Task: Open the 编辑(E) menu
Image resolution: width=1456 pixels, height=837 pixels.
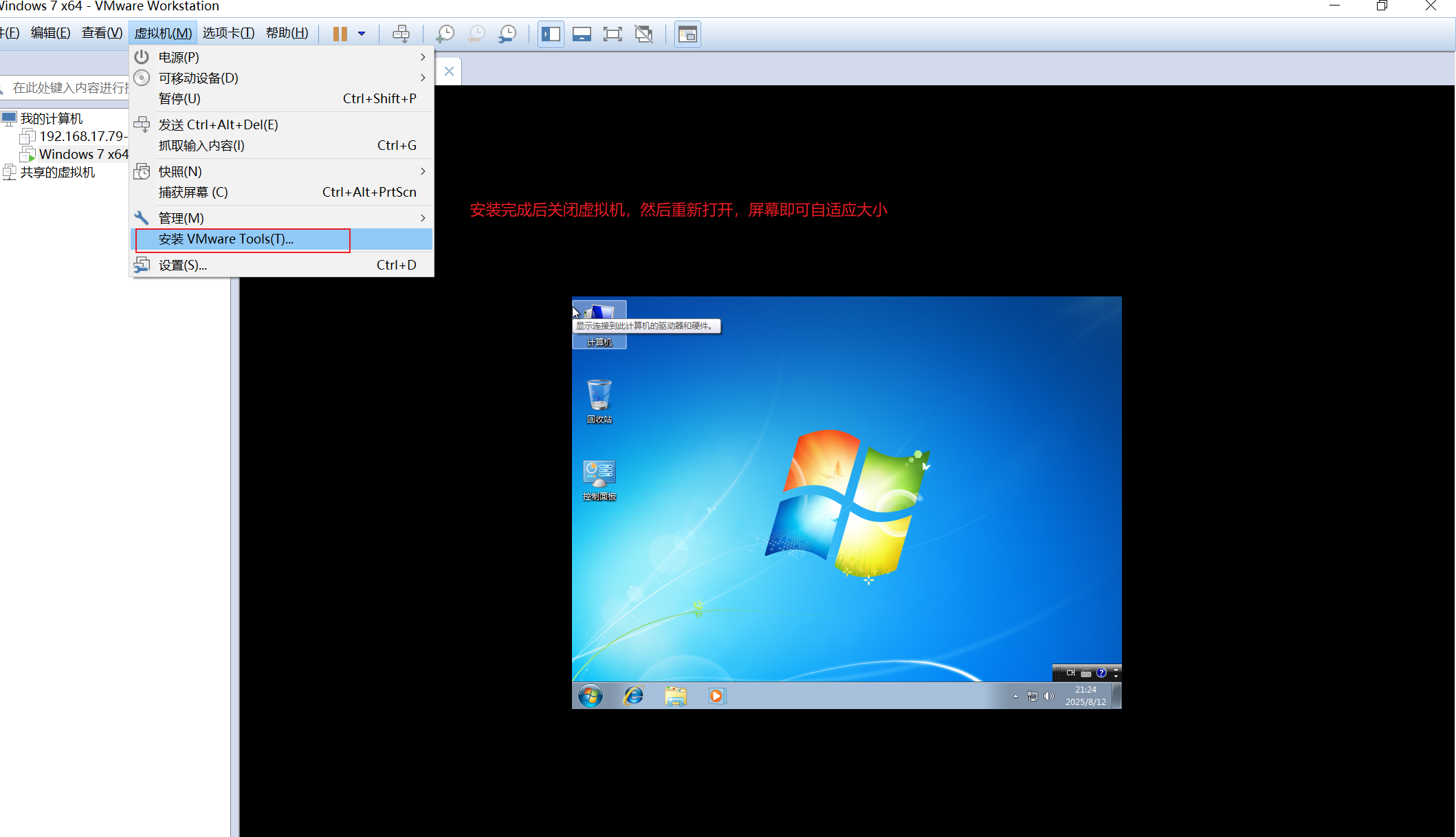Action: [50, 33]
